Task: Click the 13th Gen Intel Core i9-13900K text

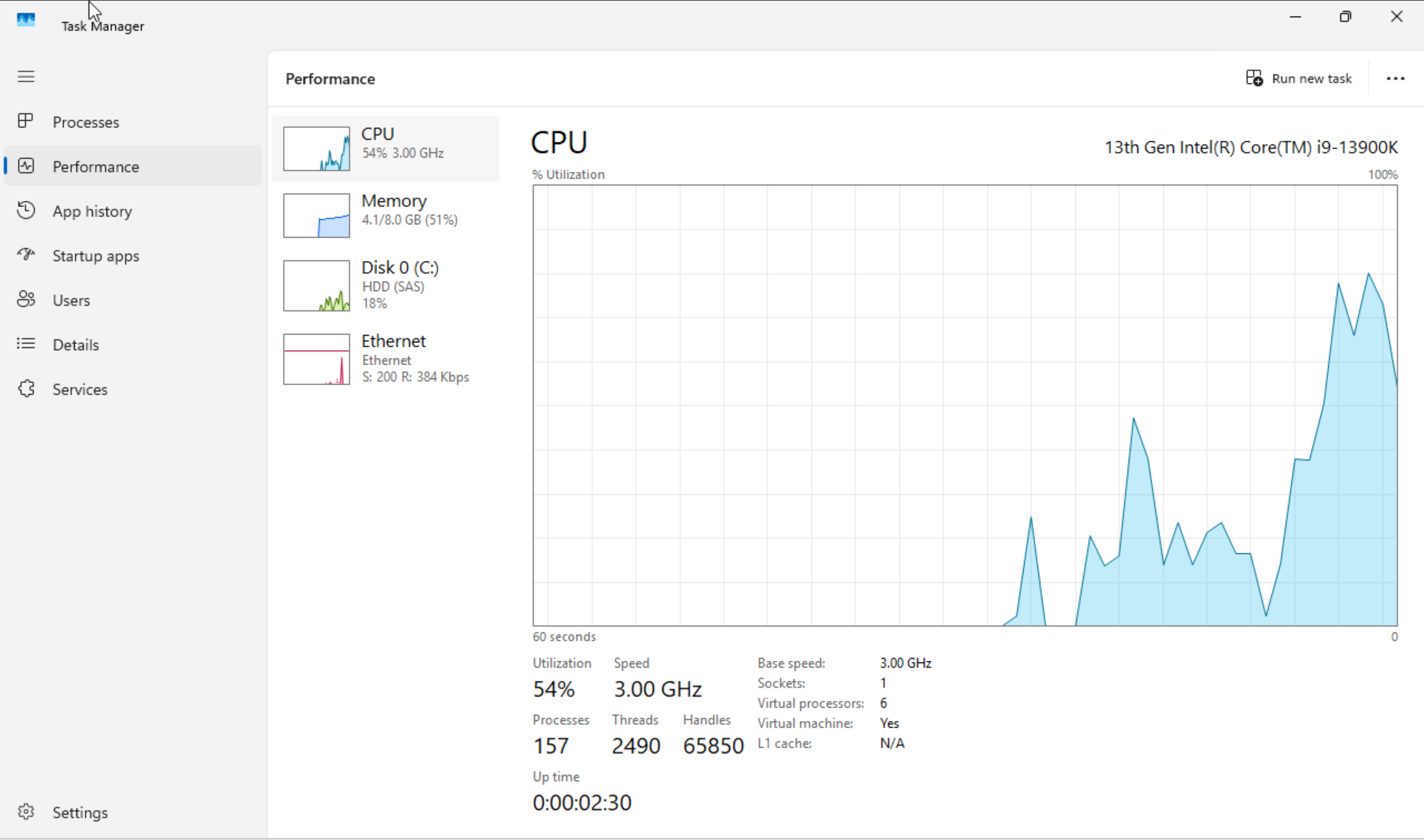Action: (1251, 148)
